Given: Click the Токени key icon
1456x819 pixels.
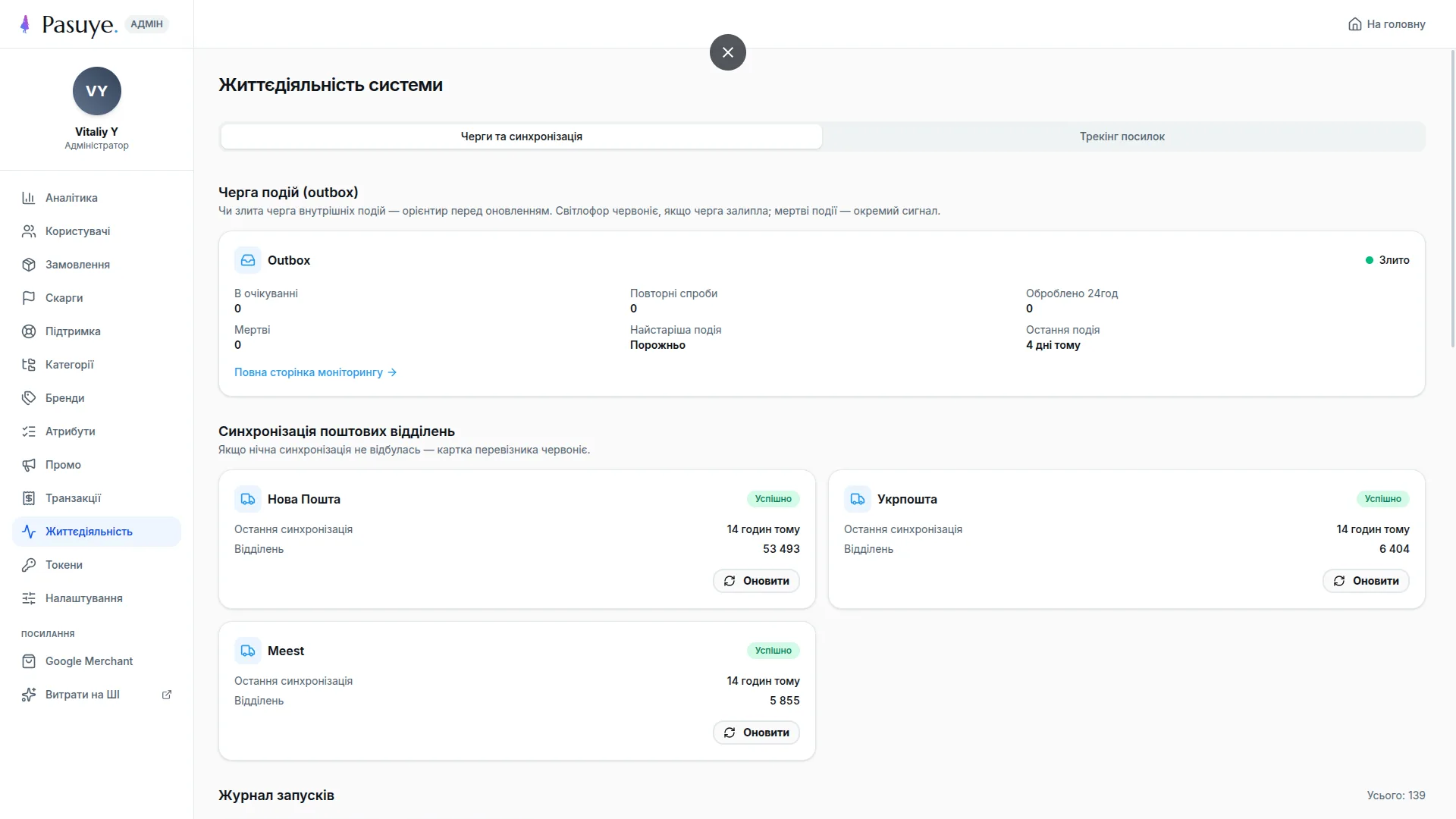Looking at the screenshot, I should click(29, 565).
